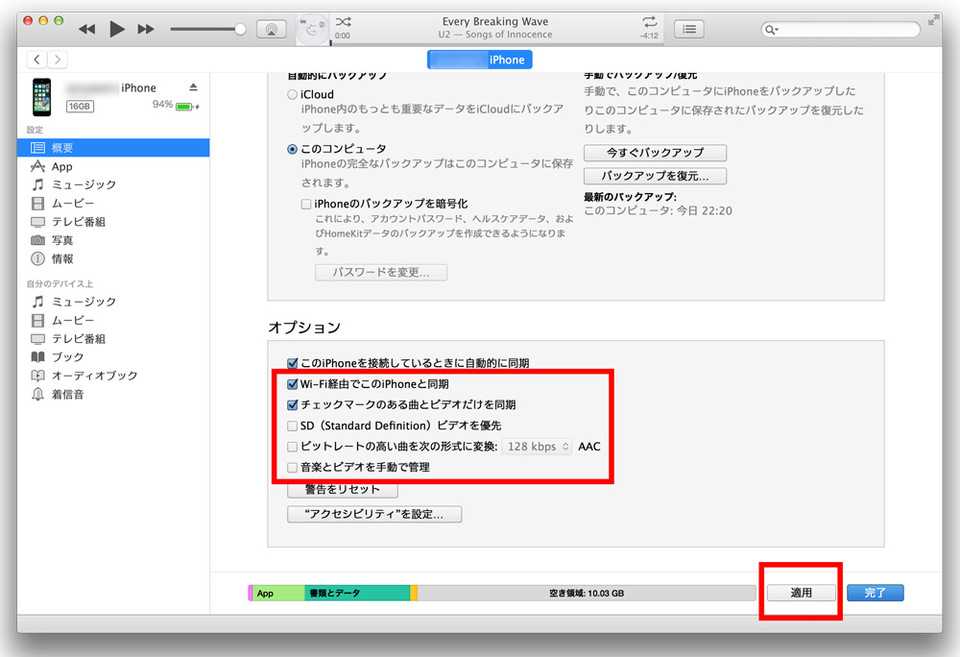960x657 pixels.
Task: Eject the iPhone from the sidebar
Action: tap(193, 88)
